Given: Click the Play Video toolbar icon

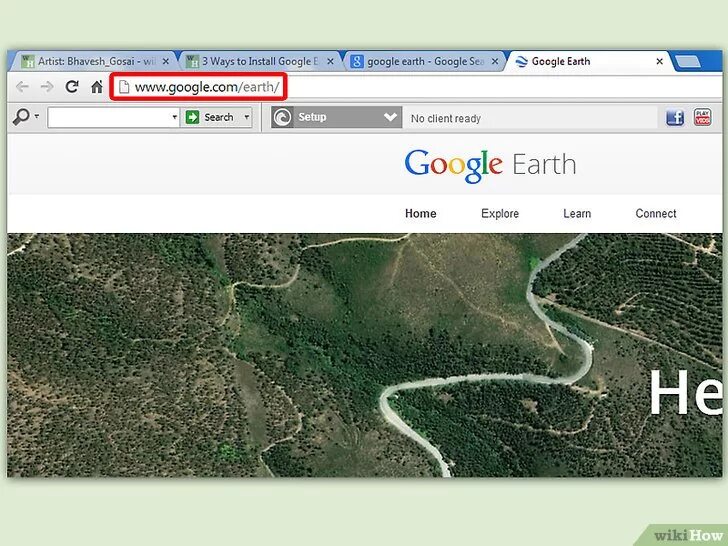Looking at the screenshot, I should point(702,117).
